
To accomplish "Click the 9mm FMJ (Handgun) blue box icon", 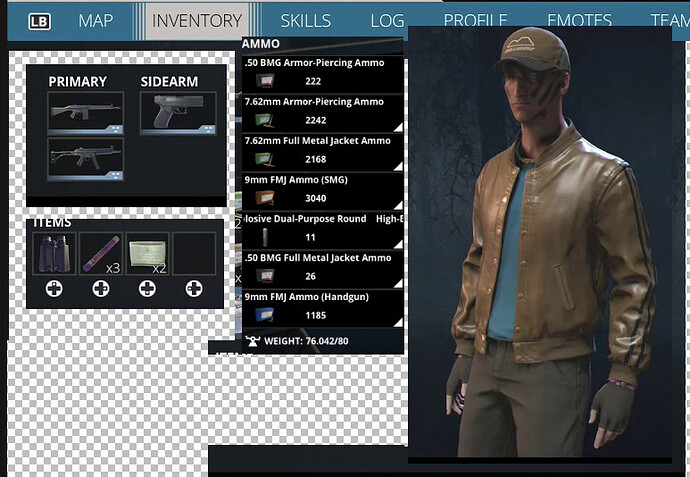I will [265, 315].
